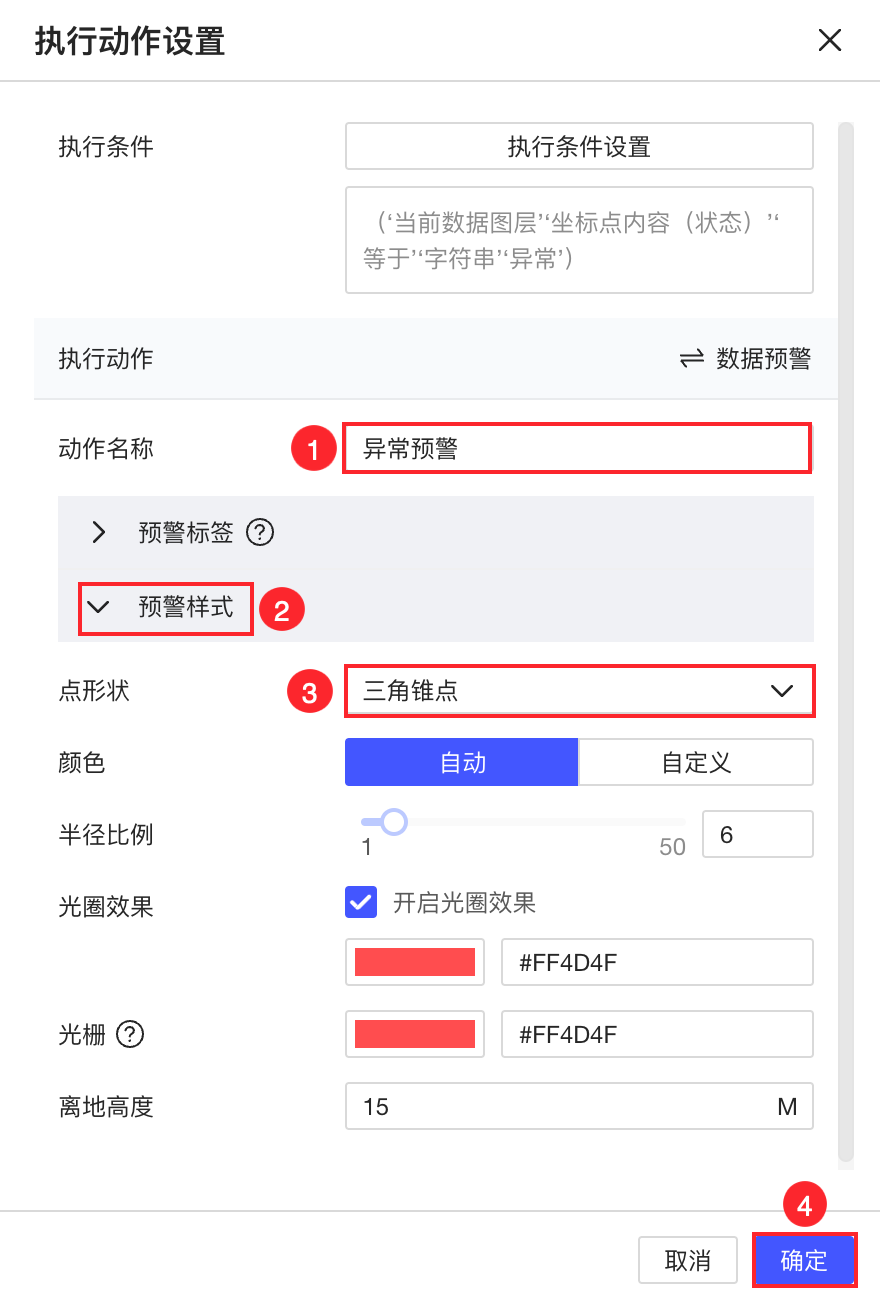Click the 离地高度 input field
The image size is (880, 1302).
[560, 1106]
